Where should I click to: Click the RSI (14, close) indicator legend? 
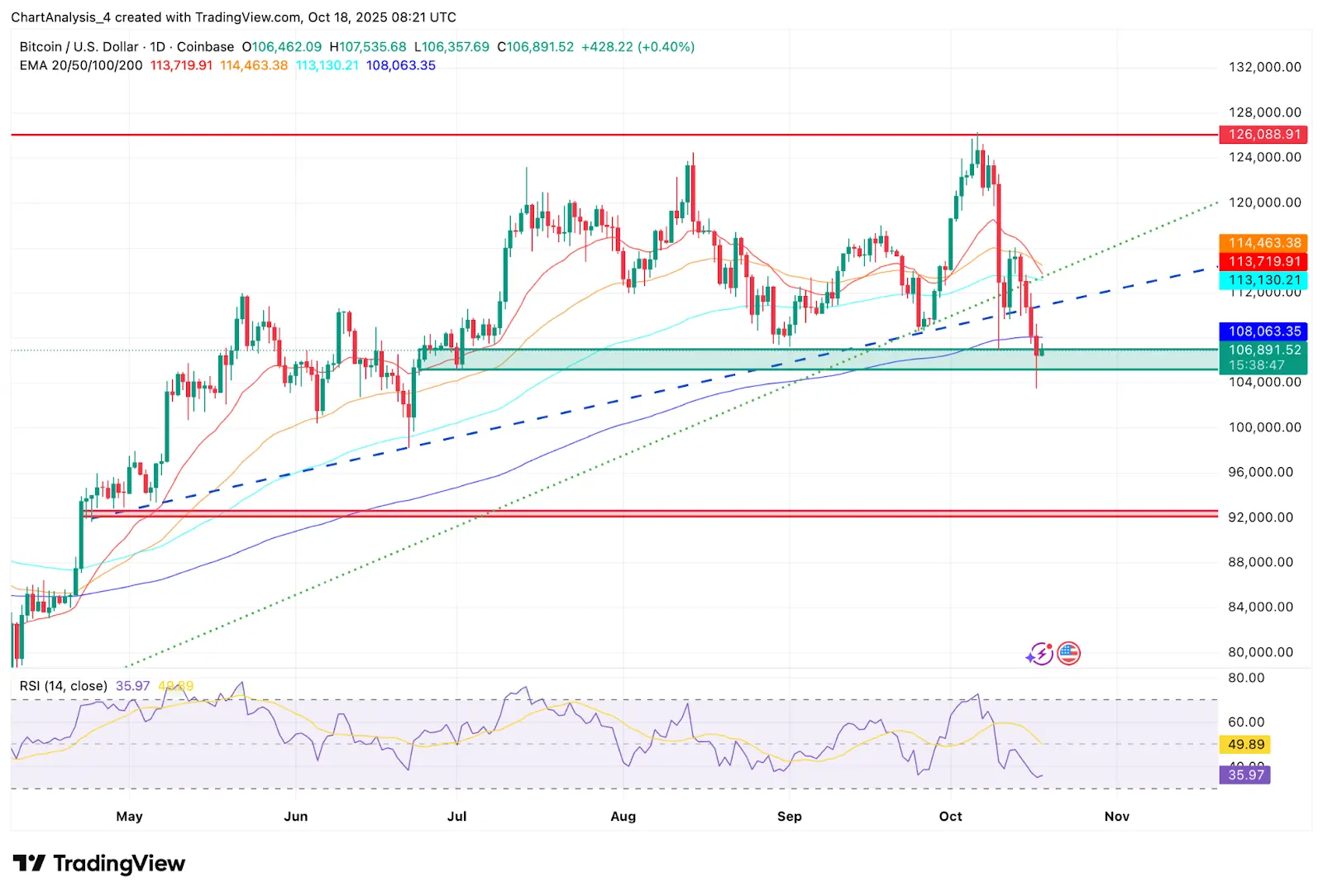[x=64, y=686]
